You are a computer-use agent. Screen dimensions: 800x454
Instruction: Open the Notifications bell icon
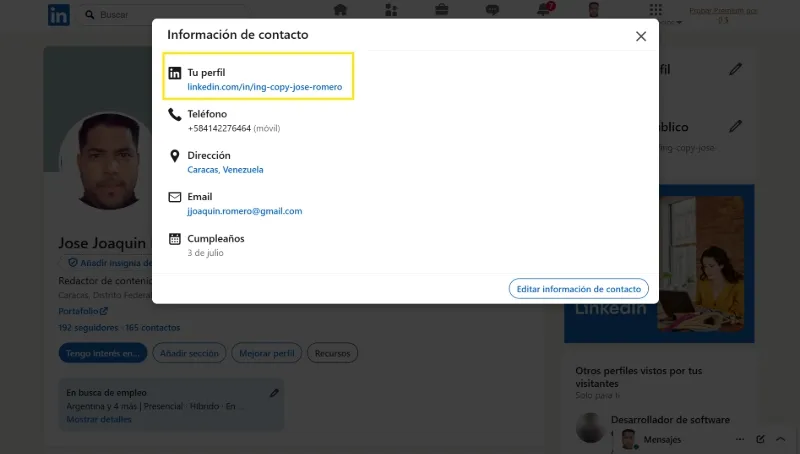coord(544,10)
